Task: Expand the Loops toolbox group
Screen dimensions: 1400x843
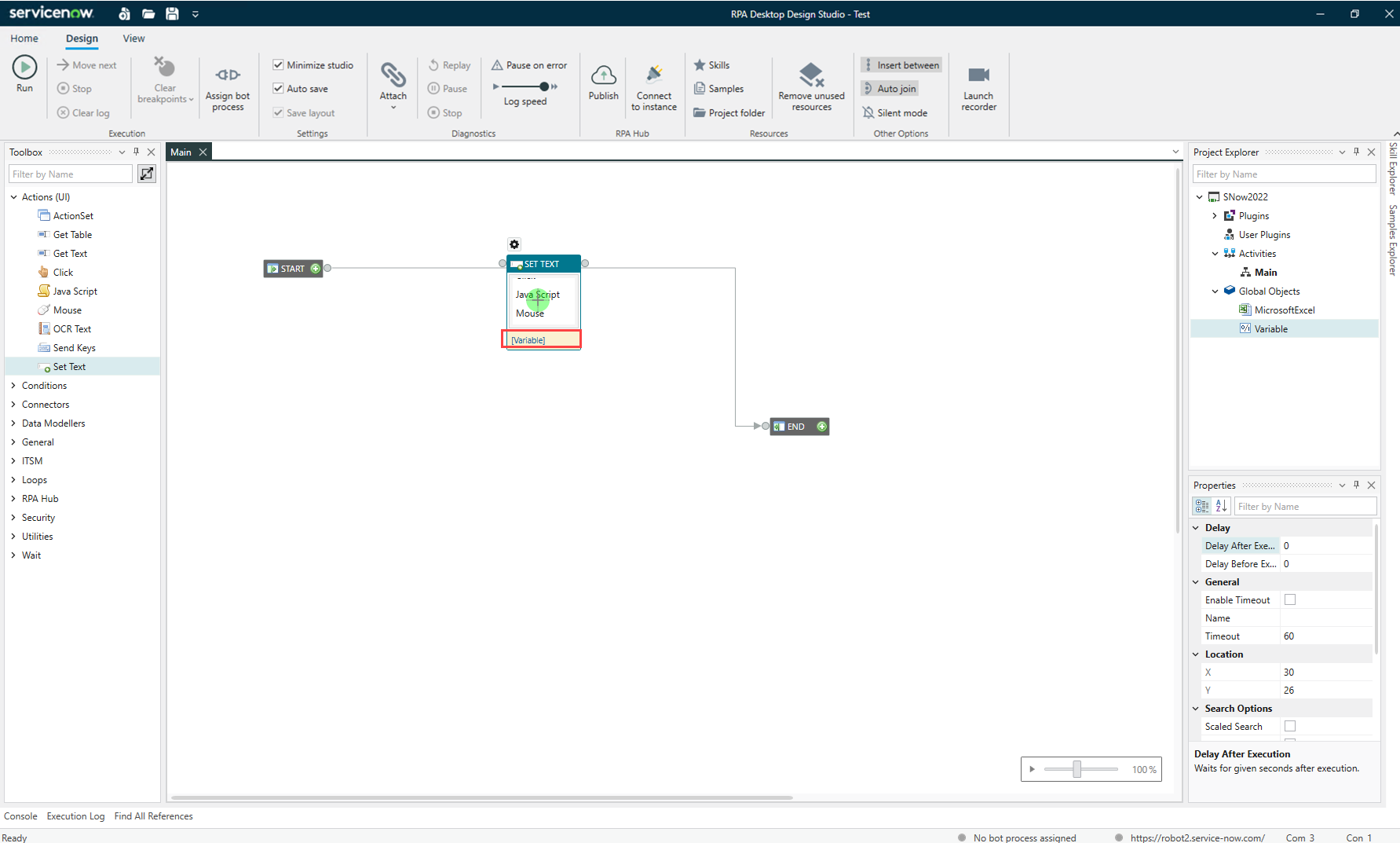Action: (x=13, y=480)
